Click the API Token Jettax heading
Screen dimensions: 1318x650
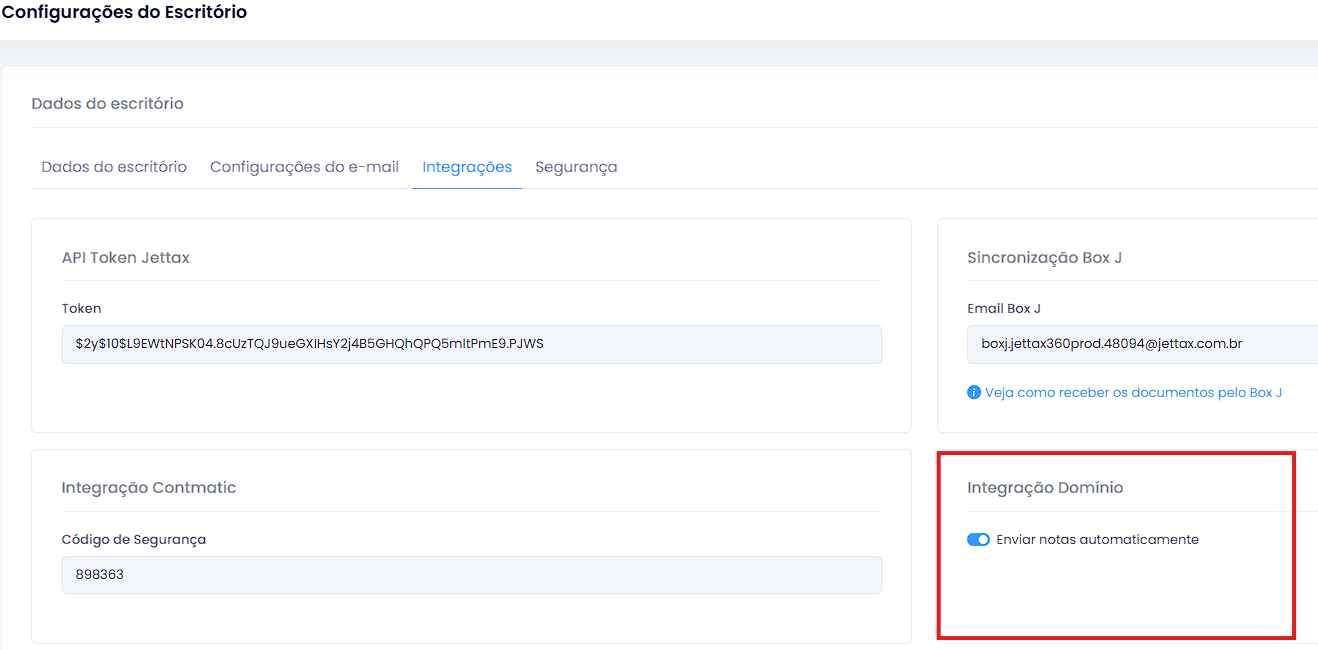click(126, 258)
